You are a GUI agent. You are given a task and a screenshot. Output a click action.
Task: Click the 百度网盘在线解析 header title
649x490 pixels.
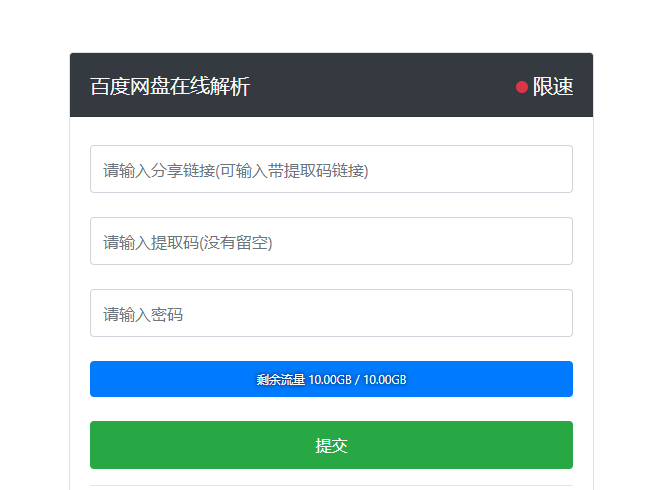point(170,86)
